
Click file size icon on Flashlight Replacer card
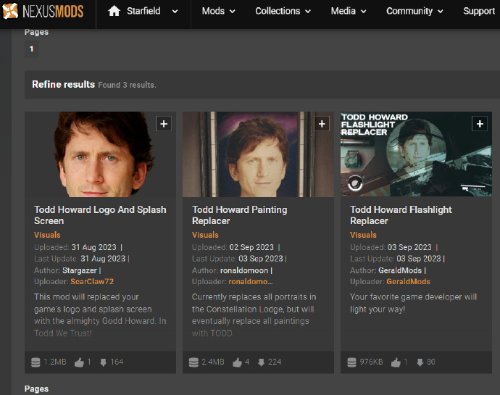coord(352,362)
